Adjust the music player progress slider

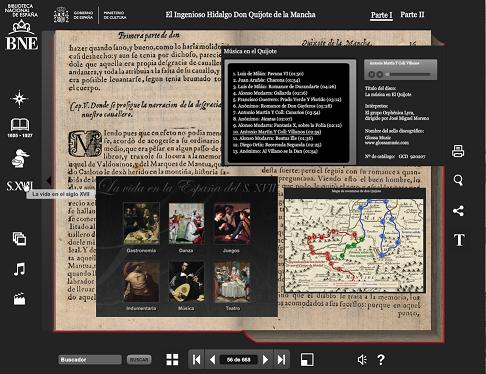410,74
